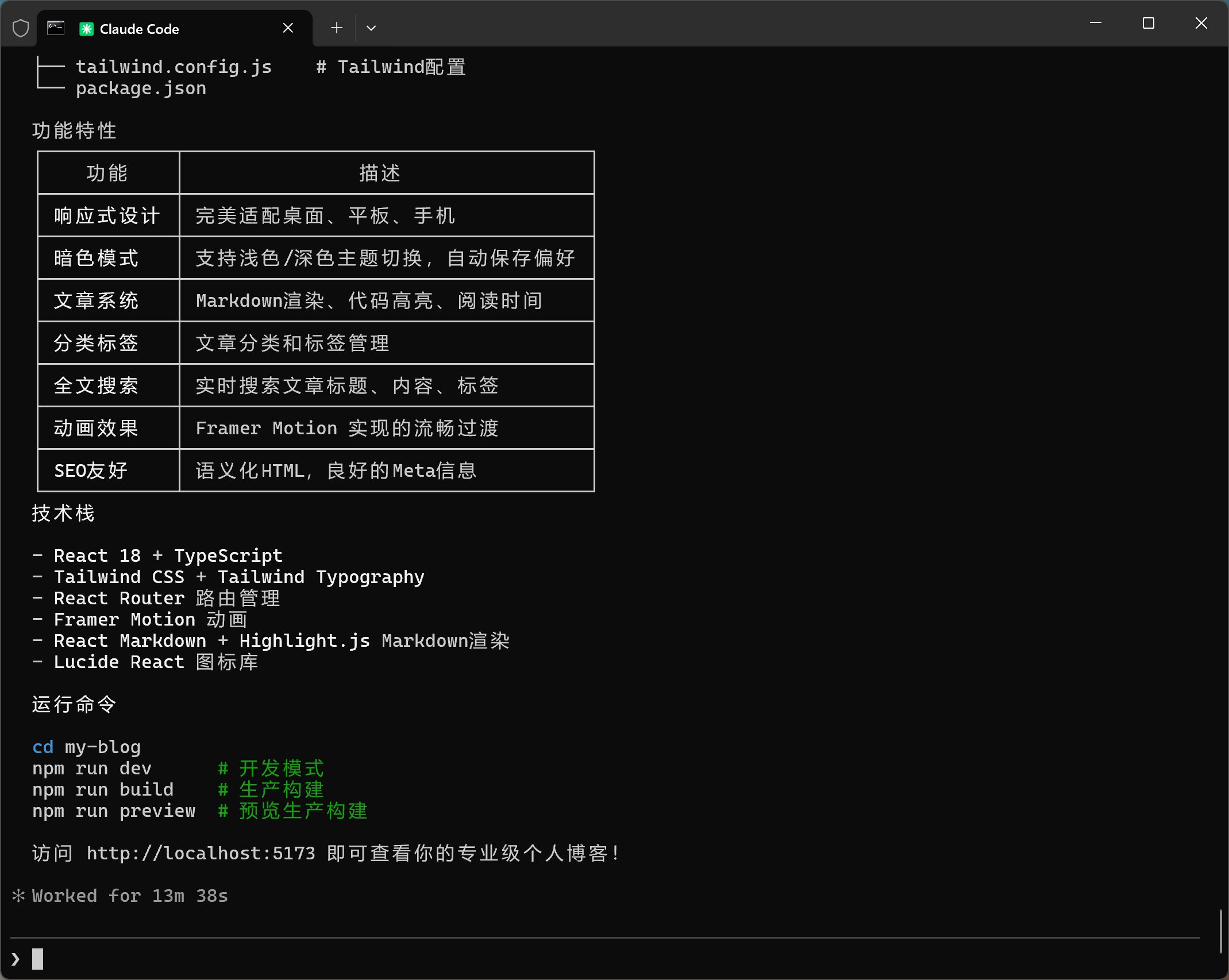The width and height of the screenshot is (1229, 980).
Task: Click the localhost:5173 URL
Action: pos(201,853)
